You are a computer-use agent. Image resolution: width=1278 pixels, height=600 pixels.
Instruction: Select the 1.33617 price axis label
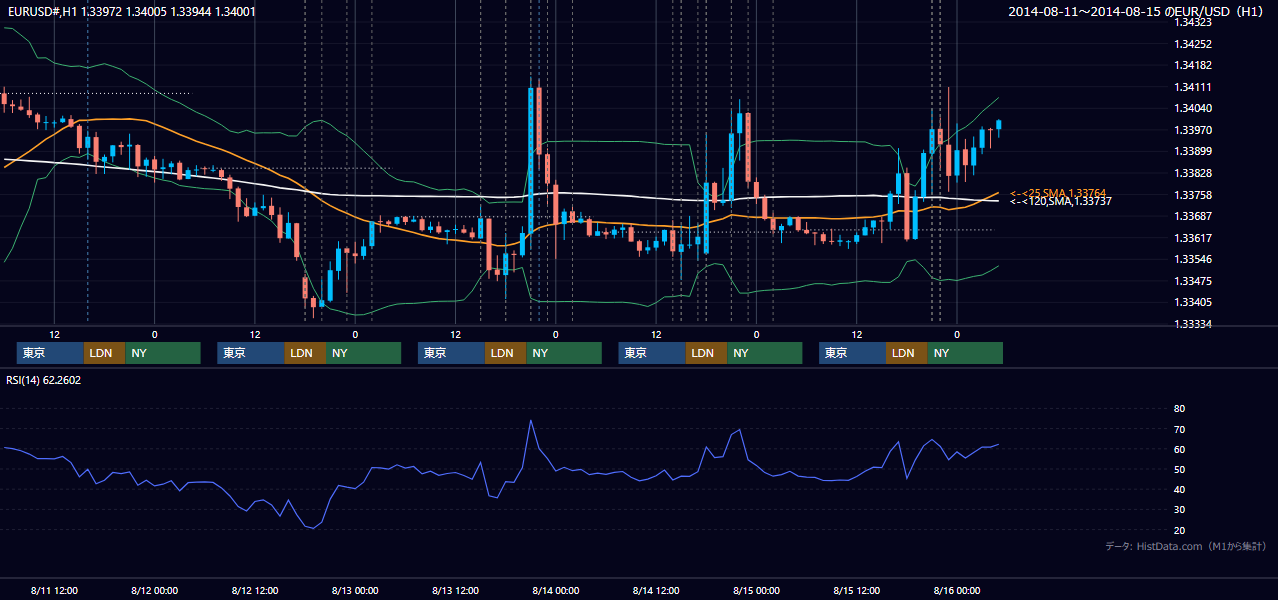(x=1193, y=238)
